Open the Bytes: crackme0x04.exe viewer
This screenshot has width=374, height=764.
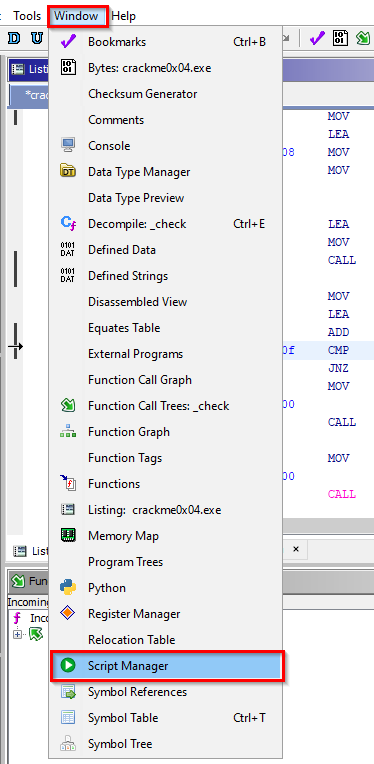(x=167, y=68)
